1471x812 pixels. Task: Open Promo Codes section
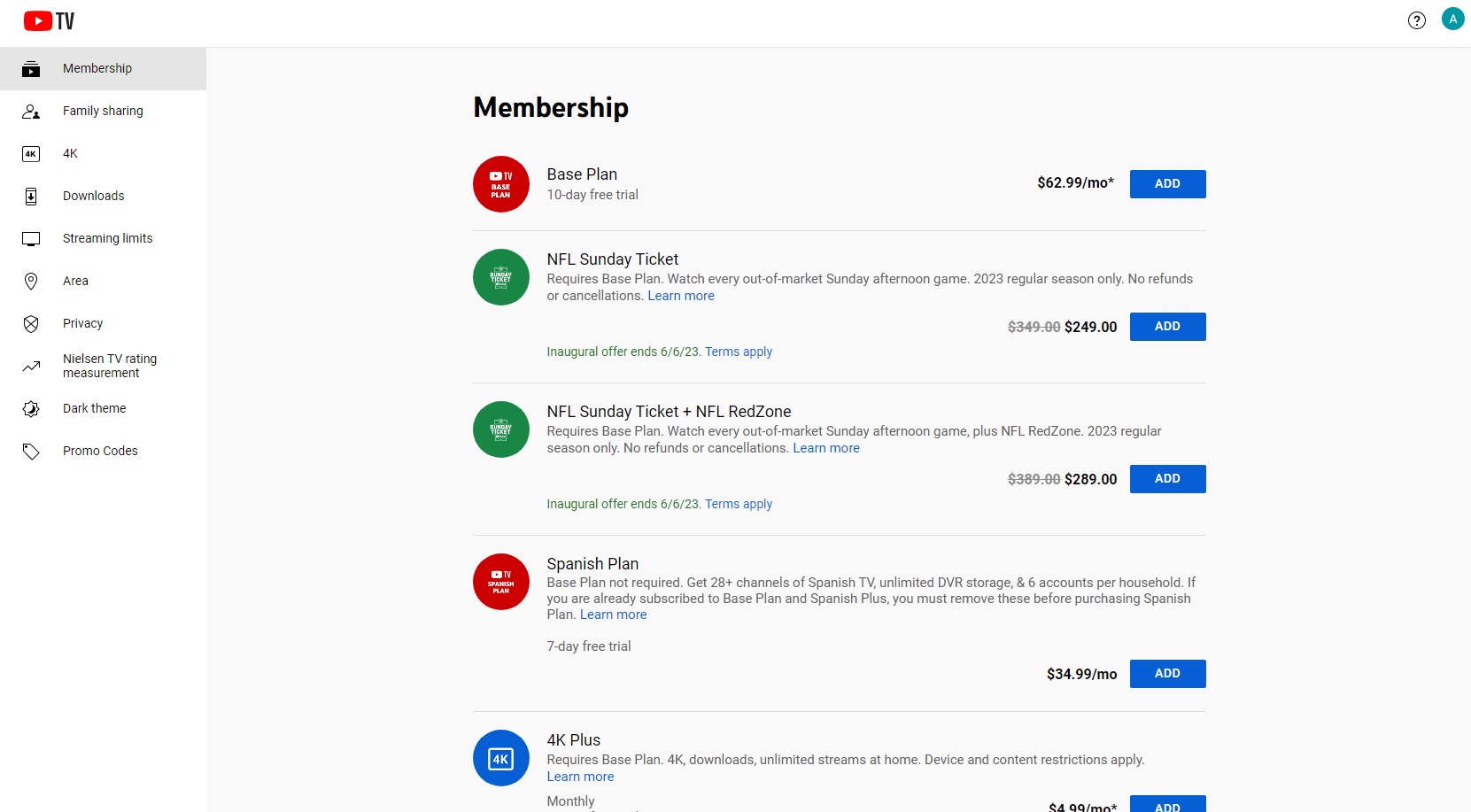pos(103,452)
